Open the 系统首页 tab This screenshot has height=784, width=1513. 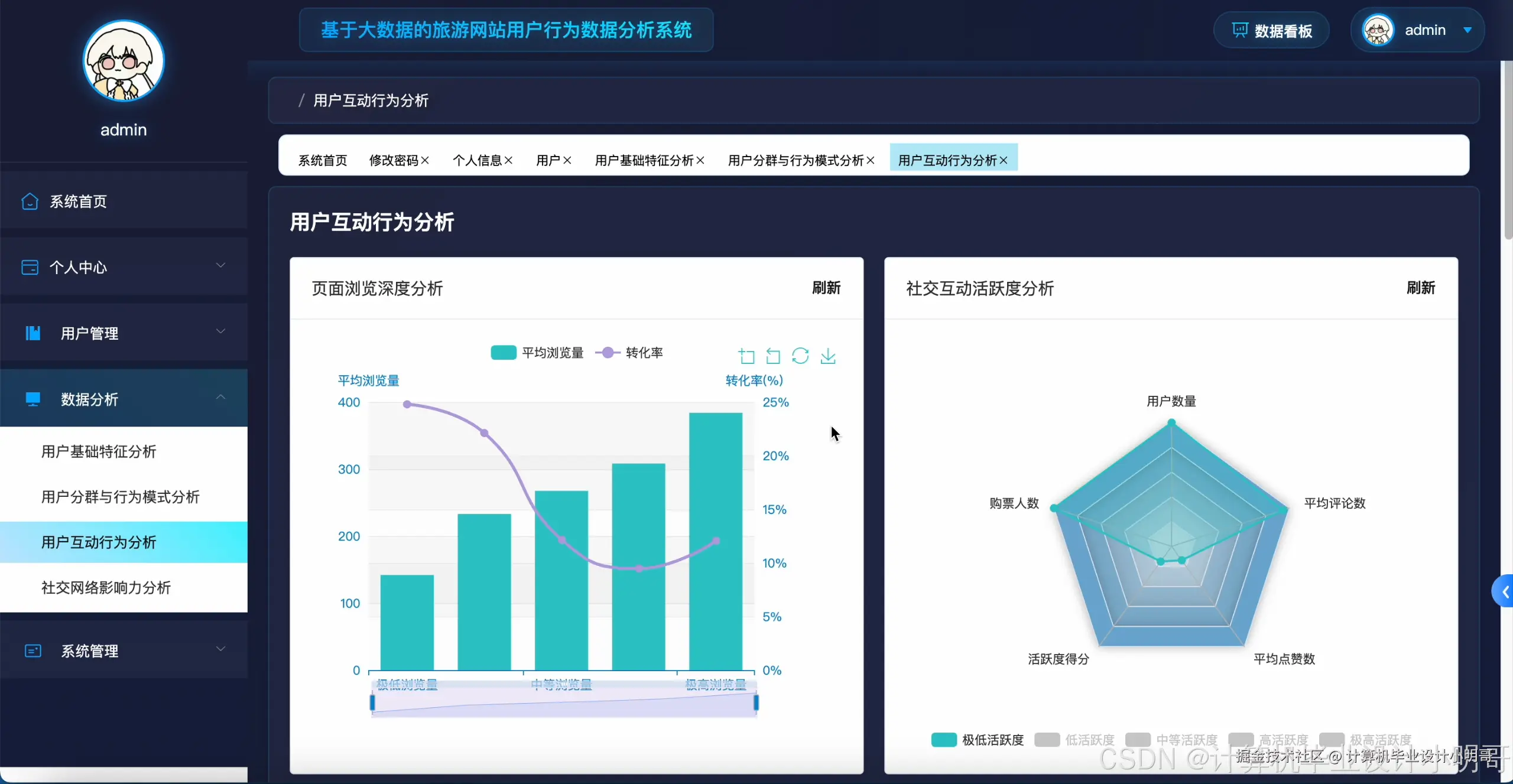322,160
